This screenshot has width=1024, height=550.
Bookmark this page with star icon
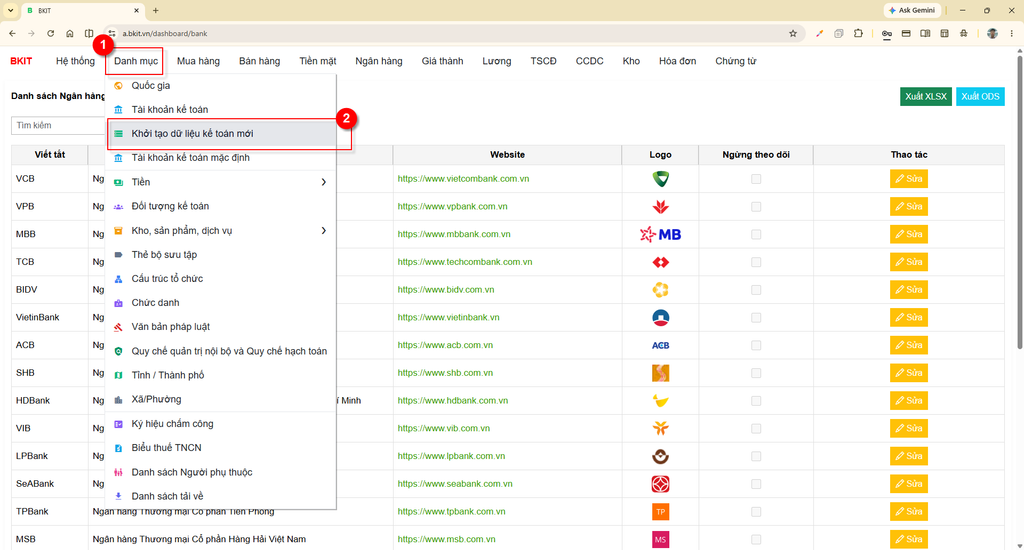(x=793, y=33)
